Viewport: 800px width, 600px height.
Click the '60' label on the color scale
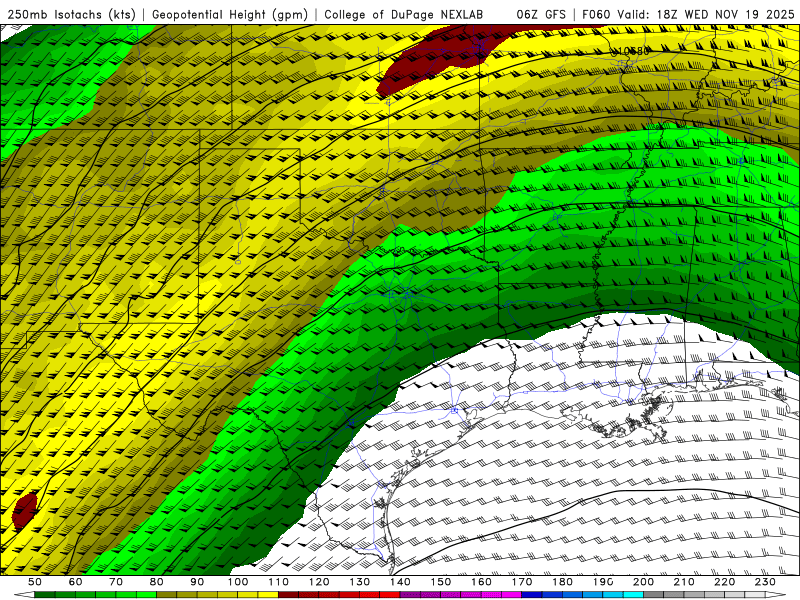click(76, 582)
